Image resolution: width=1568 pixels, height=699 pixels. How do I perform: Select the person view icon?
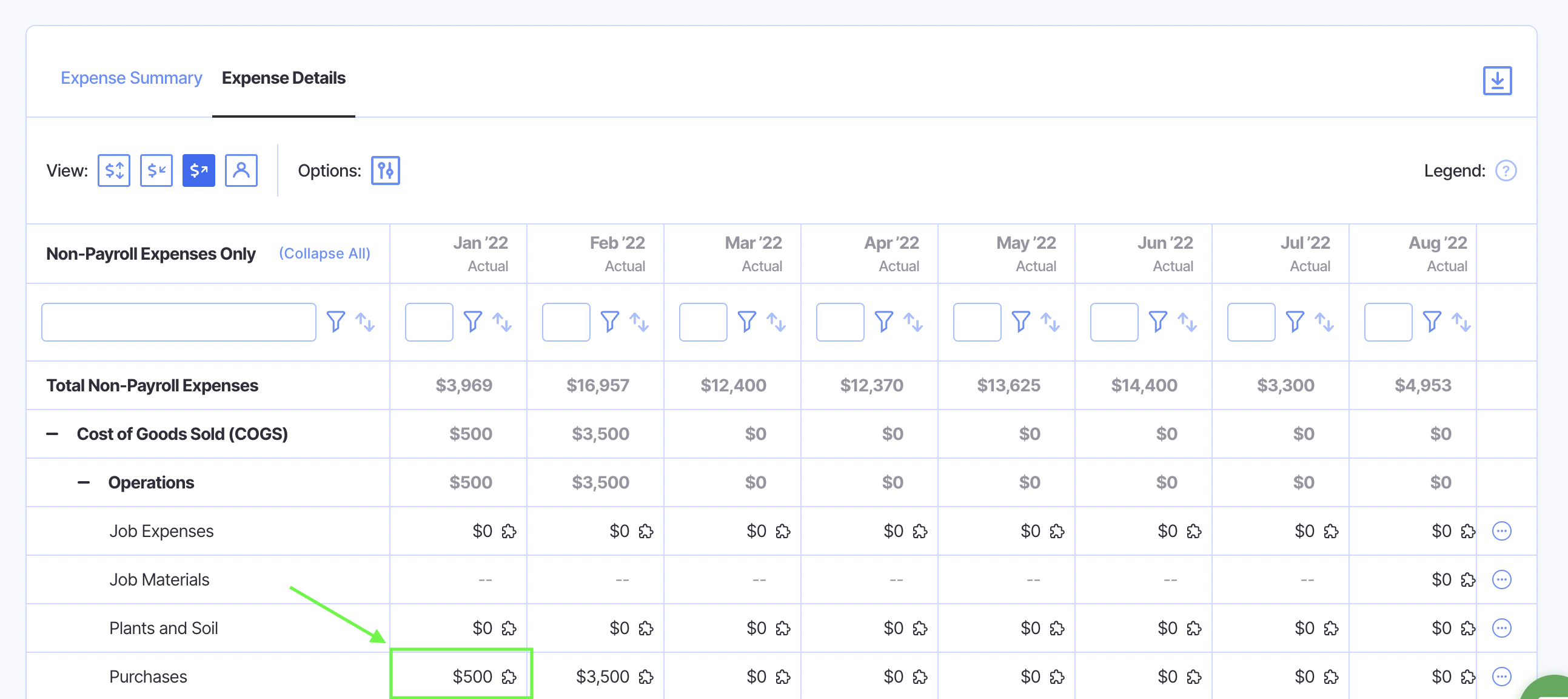[x=241, y=171]
